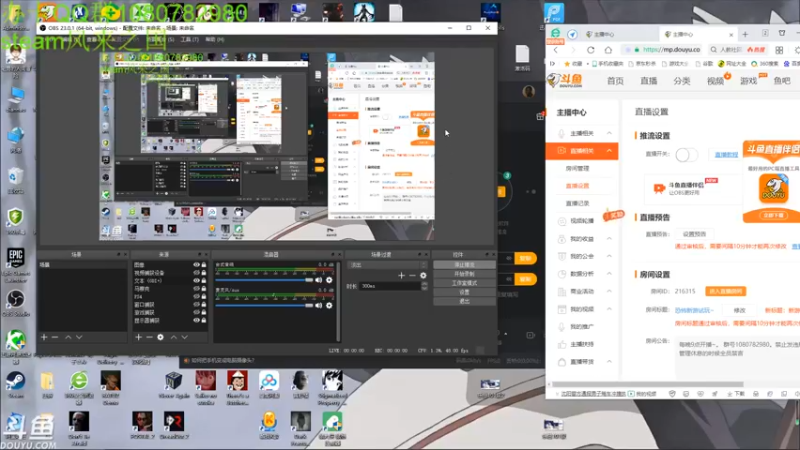The image size is (800, 450).
Task: Click 修改 button beside room title
Action: click(739, 310)
